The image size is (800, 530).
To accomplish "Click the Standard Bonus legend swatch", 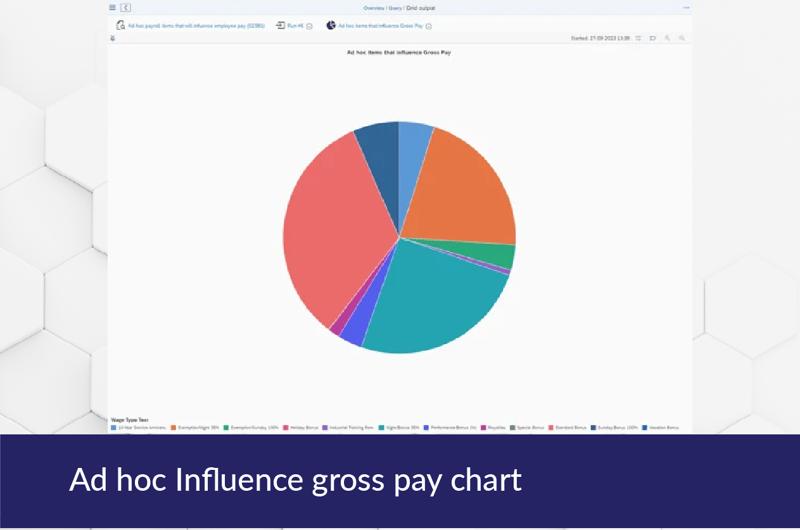I will 551,427.
